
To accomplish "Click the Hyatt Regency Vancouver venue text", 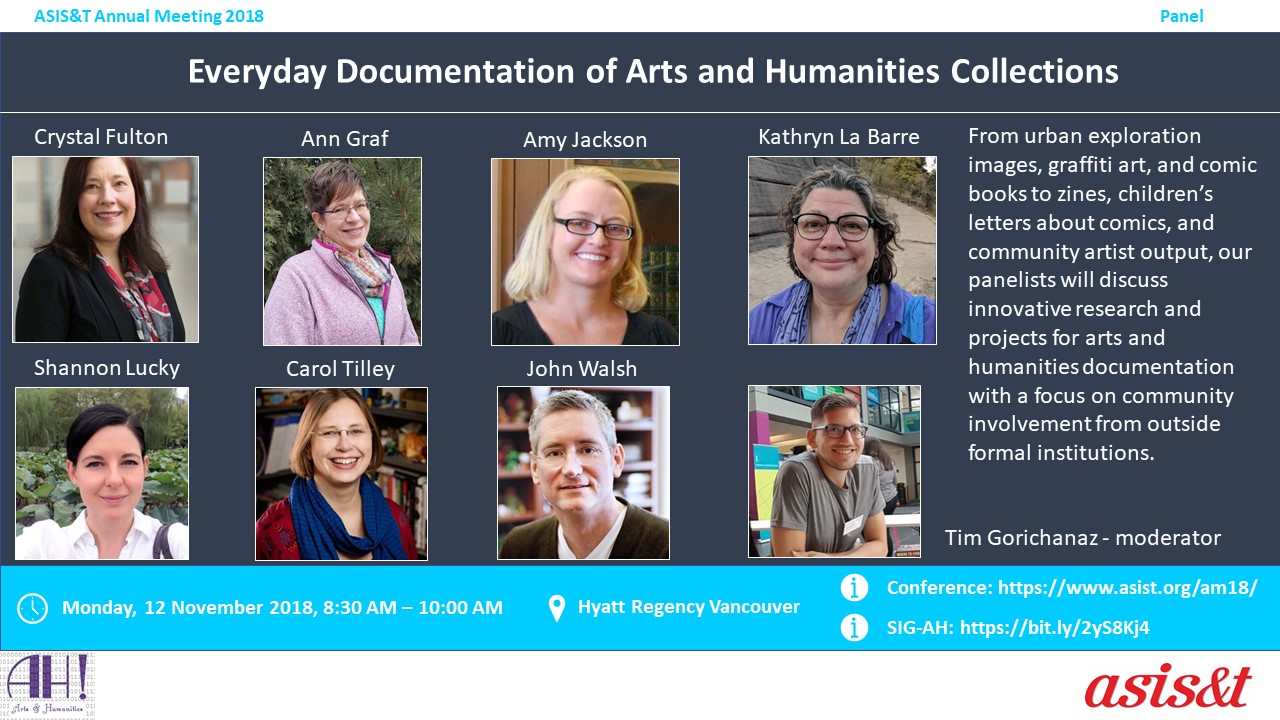I will (x=689, y=607).
